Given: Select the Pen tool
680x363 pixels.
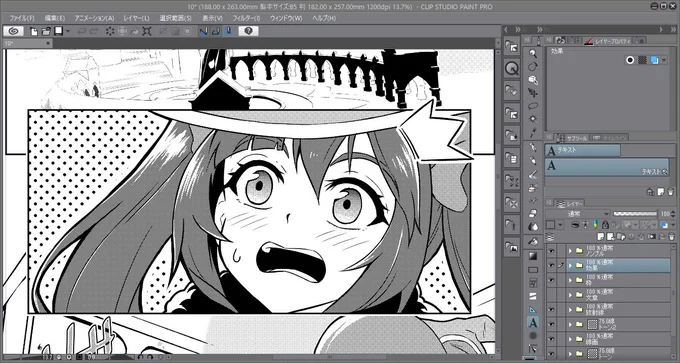Looking at the screenshot, I should [533, 148].
